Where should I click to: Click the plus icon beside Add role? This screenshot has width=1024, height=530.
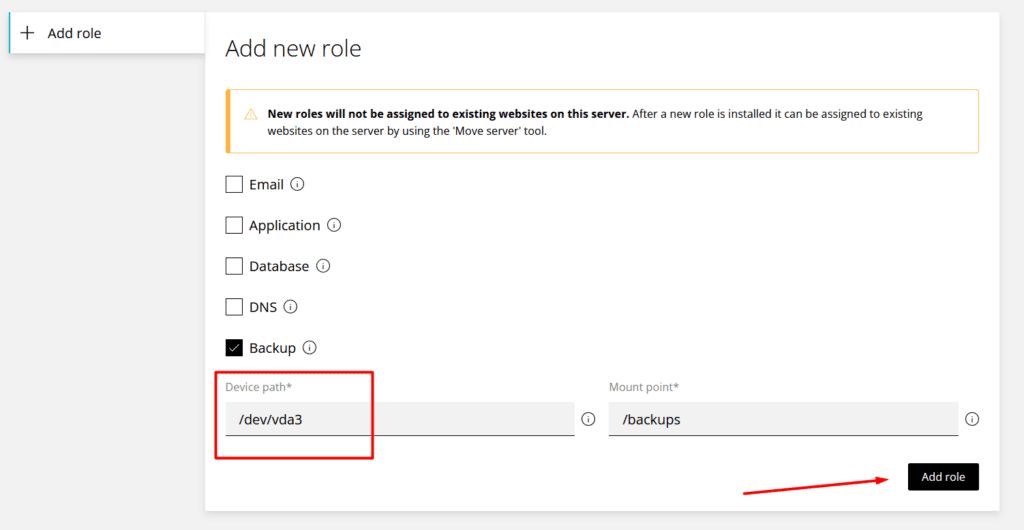point(28,33)
